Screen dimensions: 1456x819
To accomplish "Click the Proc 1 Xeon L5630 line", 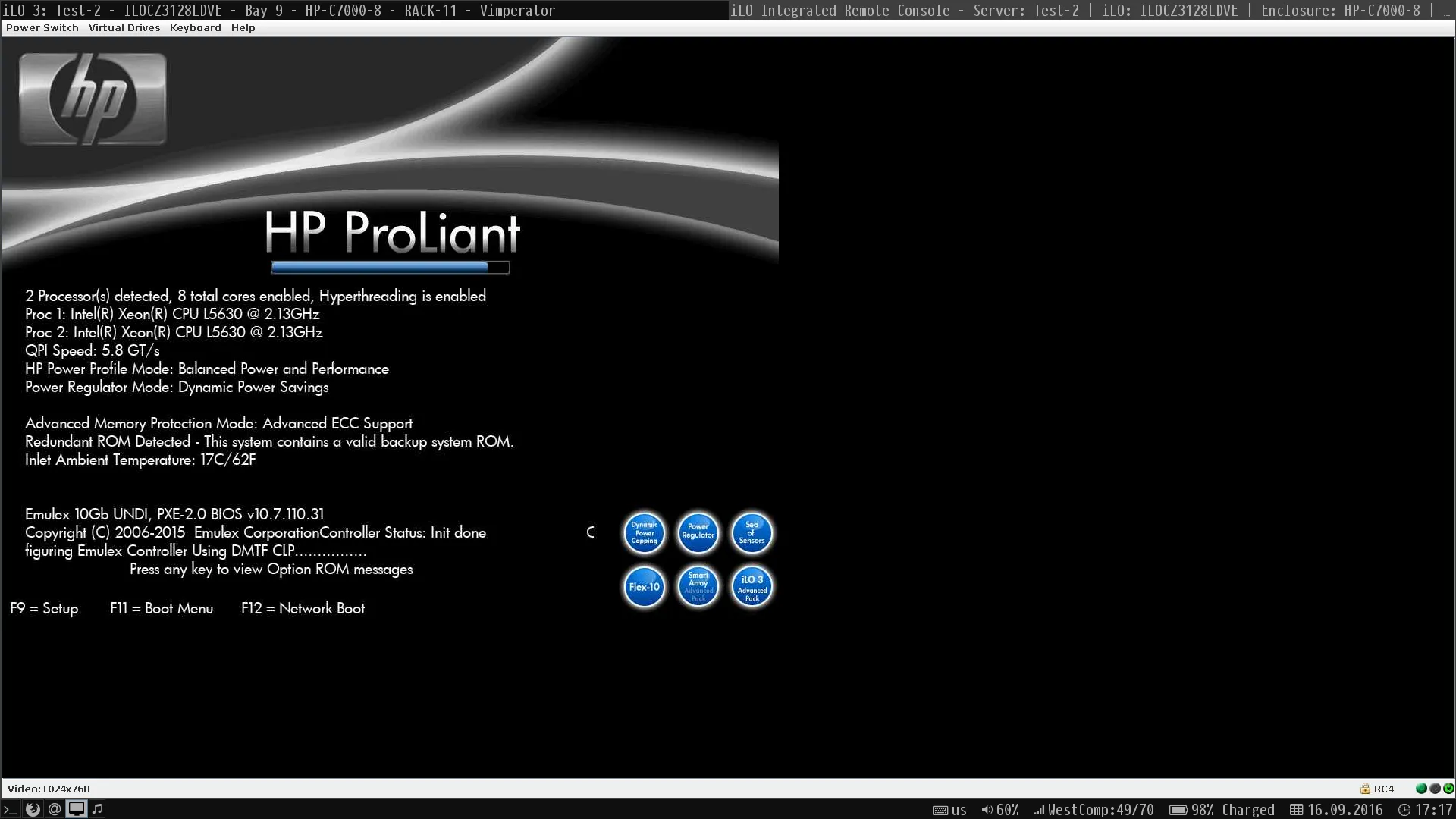I will coord(172,314).
